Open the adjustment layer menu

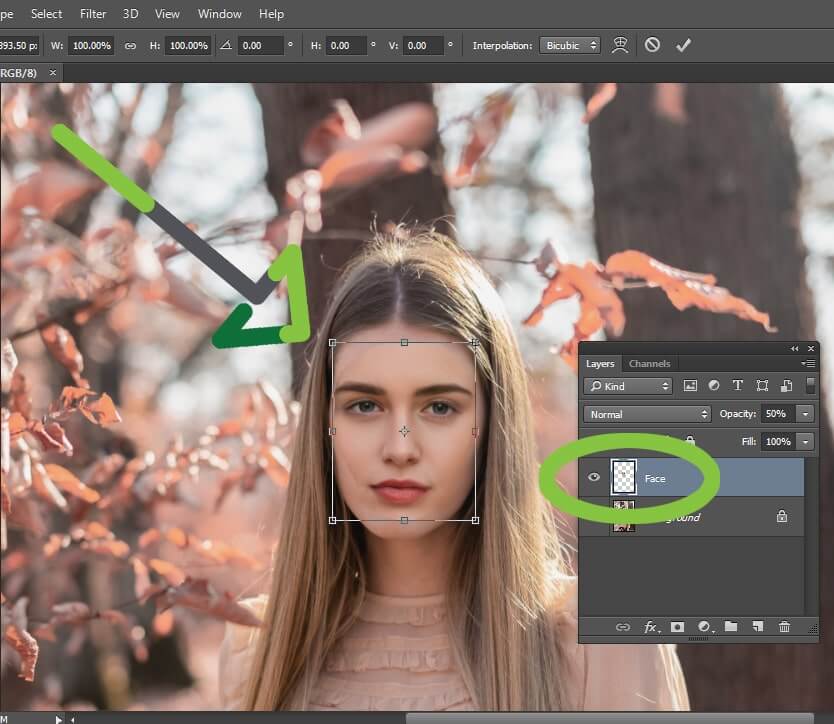(703, 627)
